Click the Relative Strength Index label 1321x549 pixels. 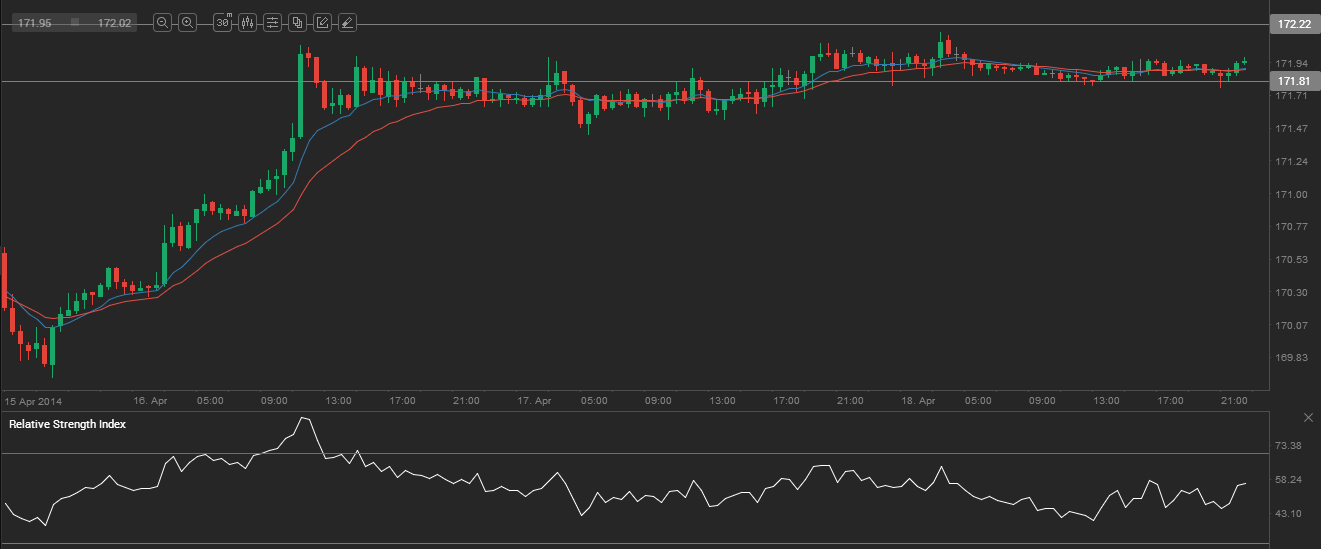[67, 424]
